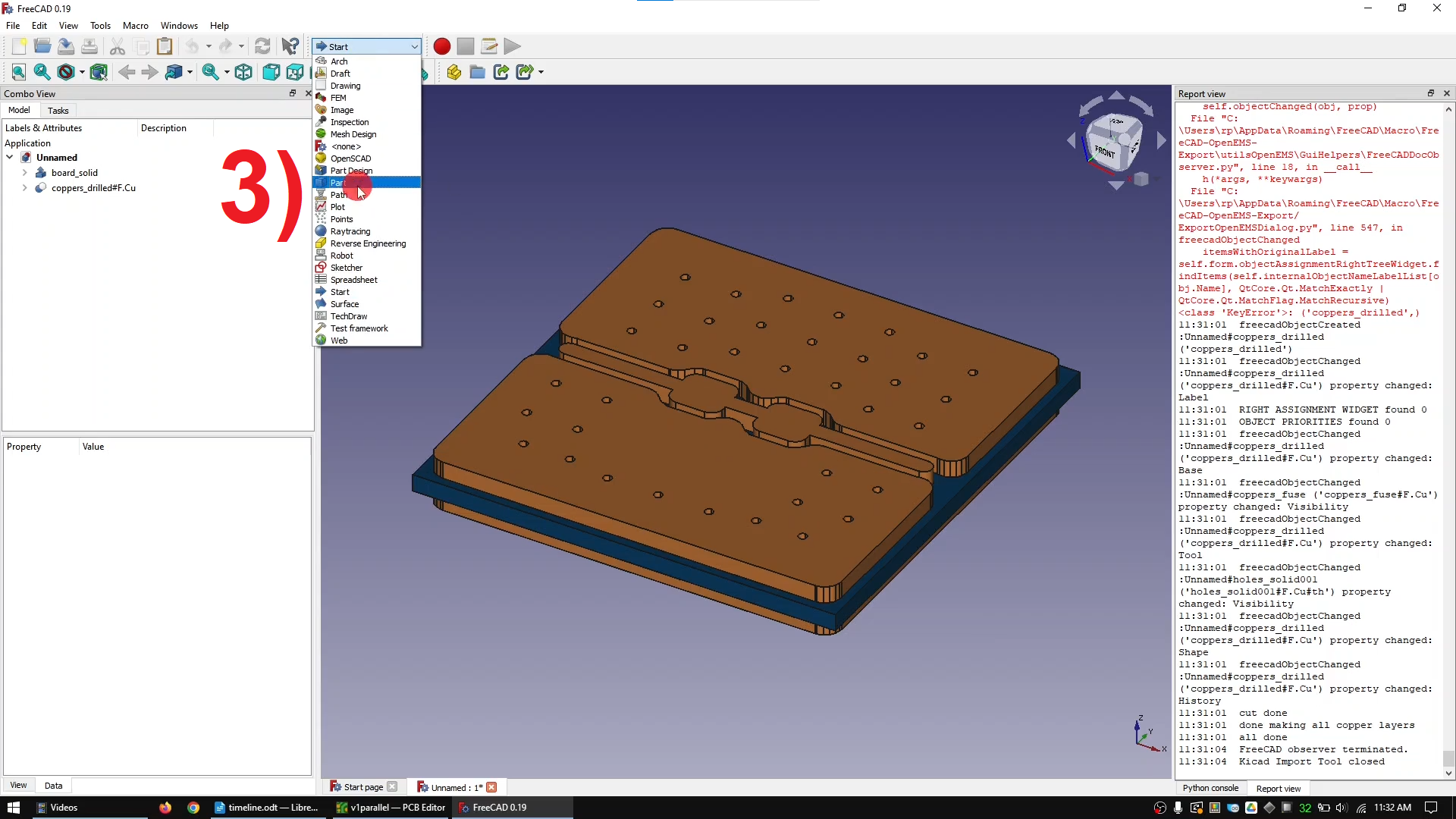The image size is (1456, 819).
Task: Switch to the Python console tab
Action: (x=1210, y=788)
